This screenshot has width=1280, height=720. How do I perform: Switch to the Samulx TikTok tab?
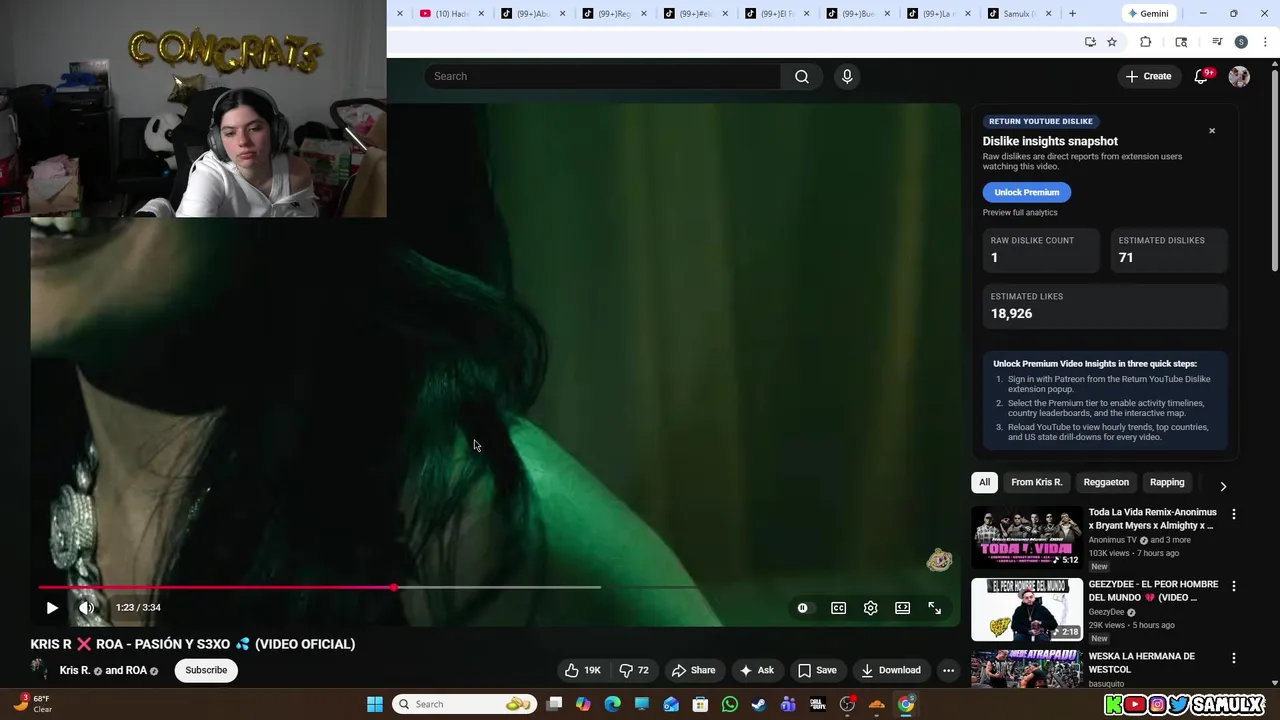[x=1020, y=14]
